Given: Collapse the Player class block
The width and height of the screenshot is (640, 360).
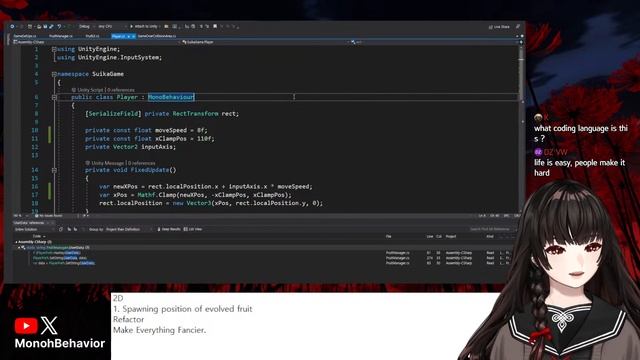Looking at the screenshot, I should [x=54, y=98].
